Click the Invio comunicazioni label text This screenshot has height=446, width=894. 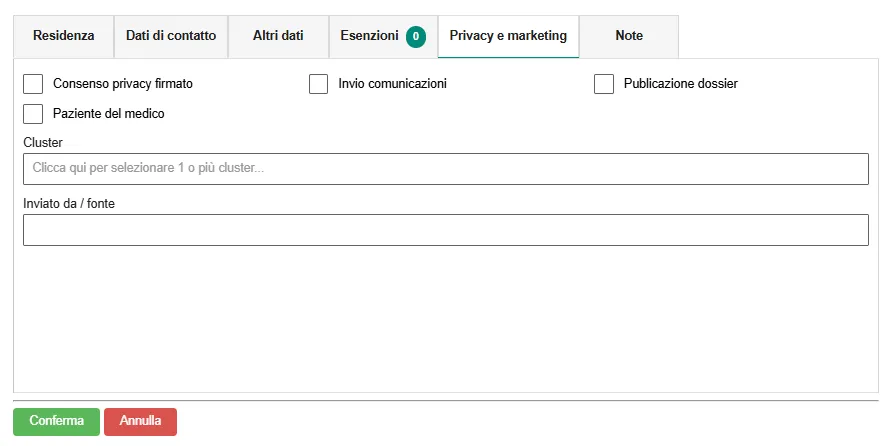coord(392,84)
